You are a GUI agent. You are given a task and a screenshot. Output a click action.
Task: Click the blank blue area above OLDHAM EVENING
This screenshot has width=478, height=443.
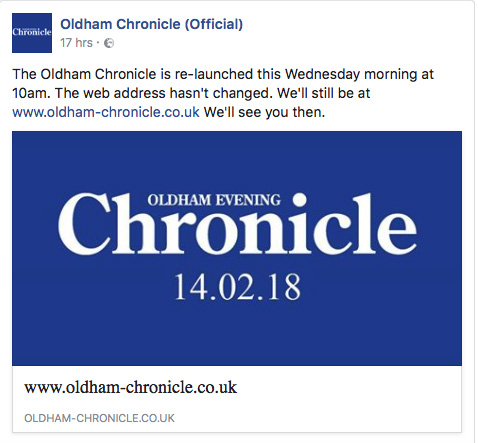[237, 160]
